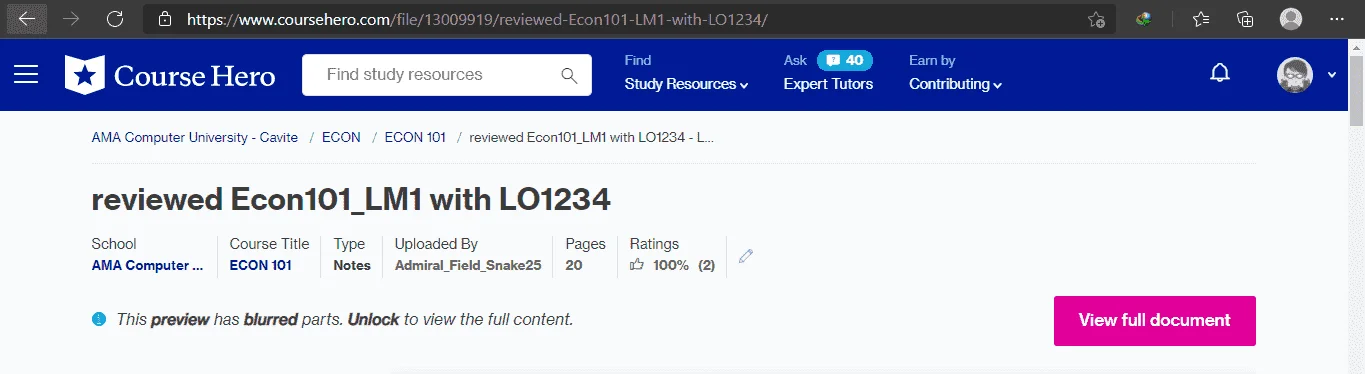Image resolution: width=1365 pixels, height=374 pixels.
Task: Click the Notes type value
Action: (x=352, y=266)
